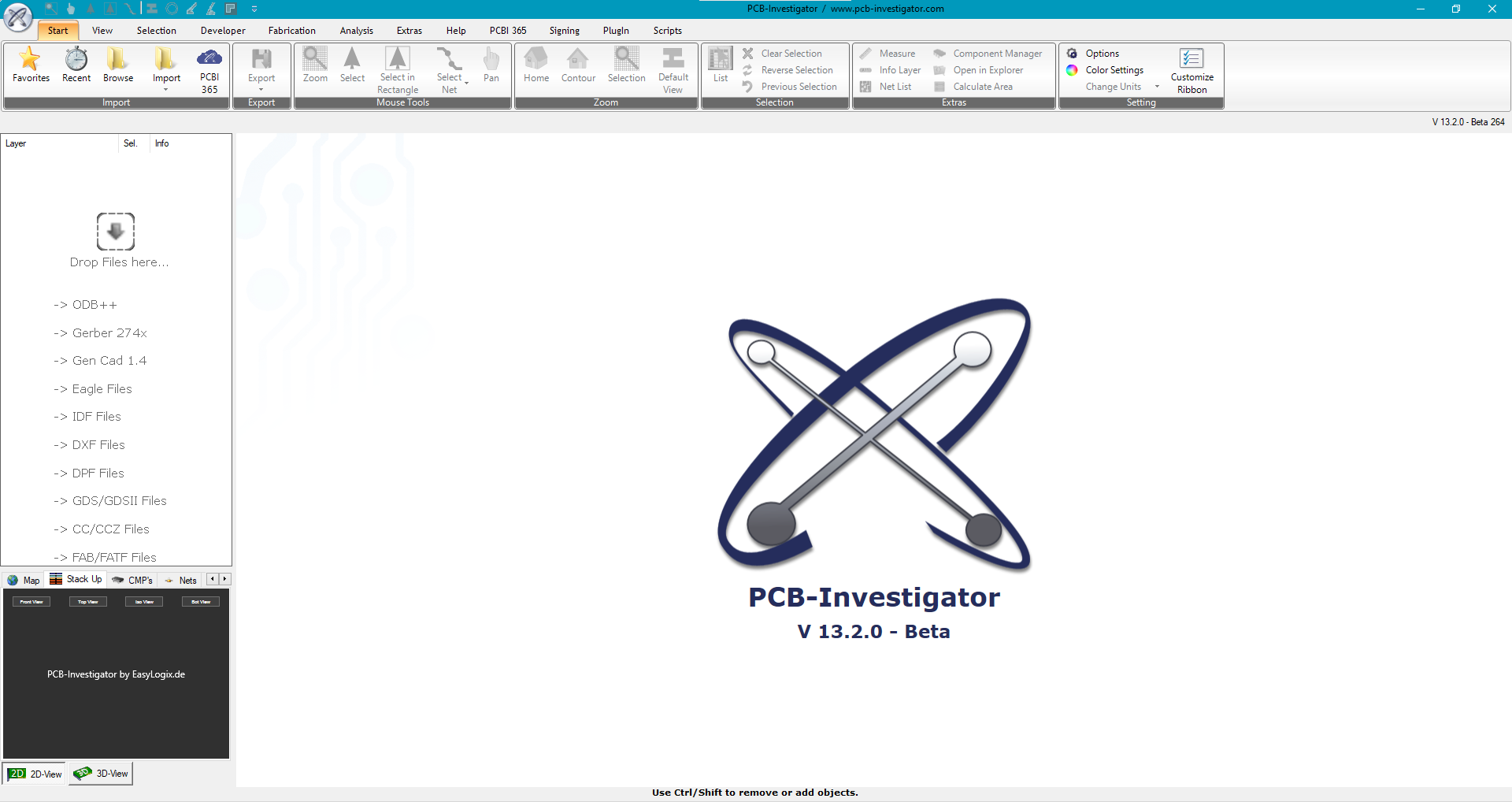This screenshot has width=1512, height=802.
Task: Click the quick access pan hand icon
Action: click(x=71, y=9)
